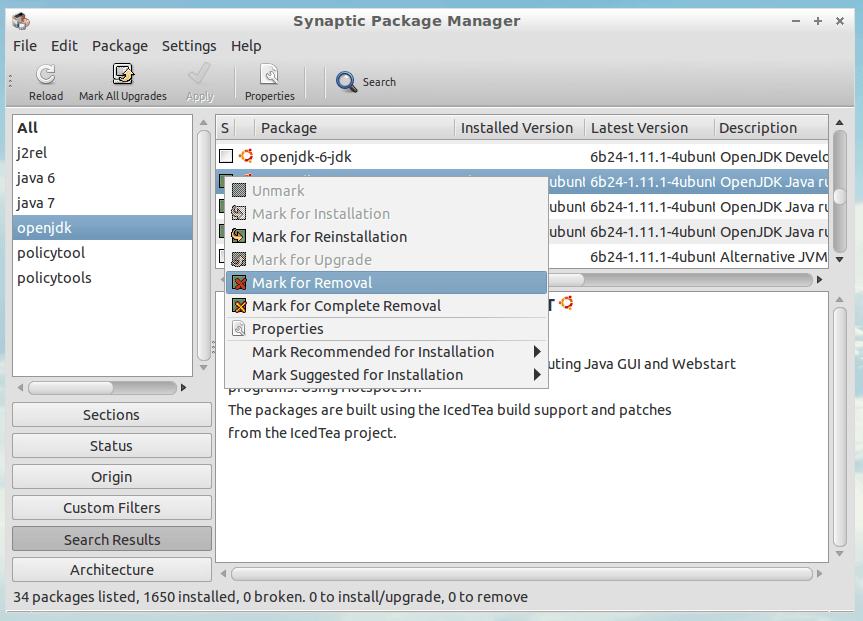Screen dimensions: 863x621
Task: Select All in the search list
Action: coord(102,128)
